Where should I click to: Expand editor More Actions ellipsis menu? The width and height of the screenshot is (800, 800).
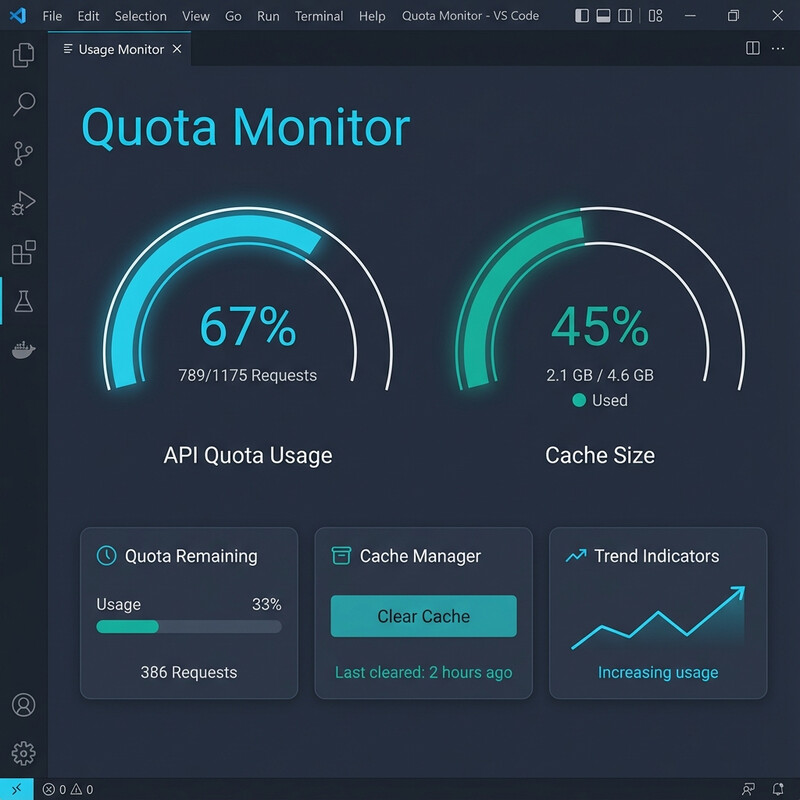click(x=777, y=49)
